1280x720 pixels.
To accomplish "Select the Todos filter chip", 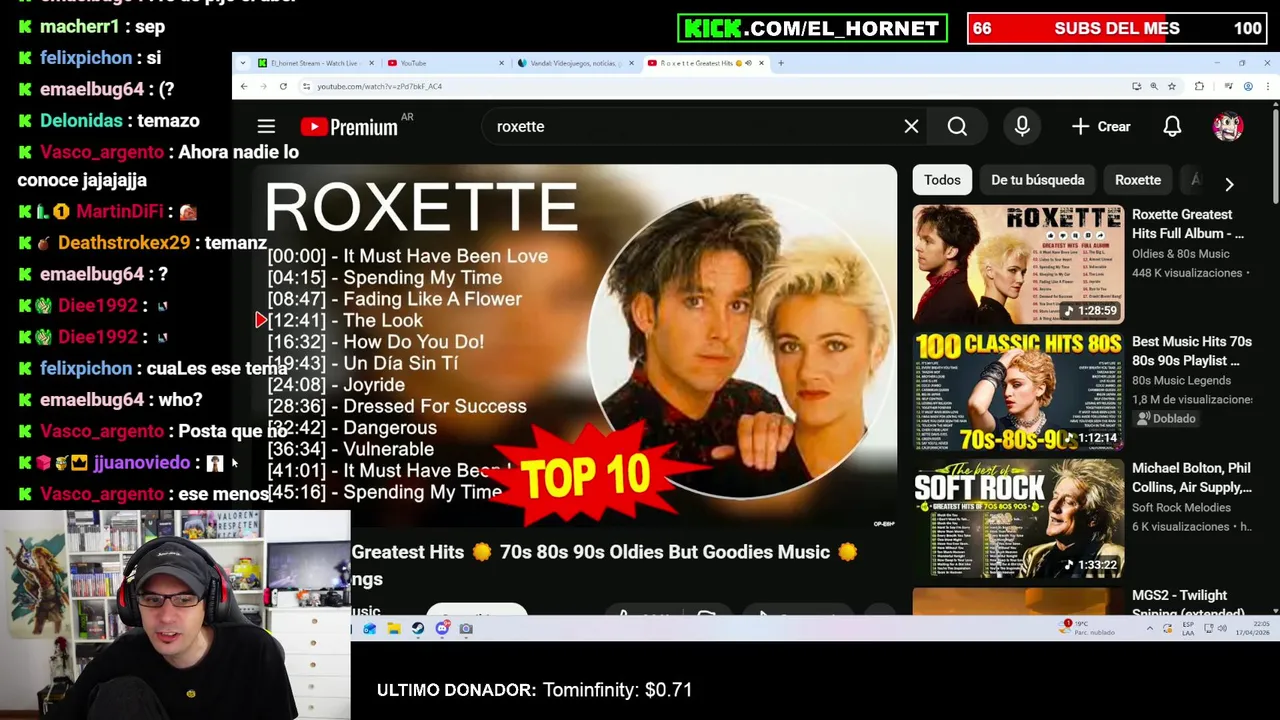I will coord(942,180).
